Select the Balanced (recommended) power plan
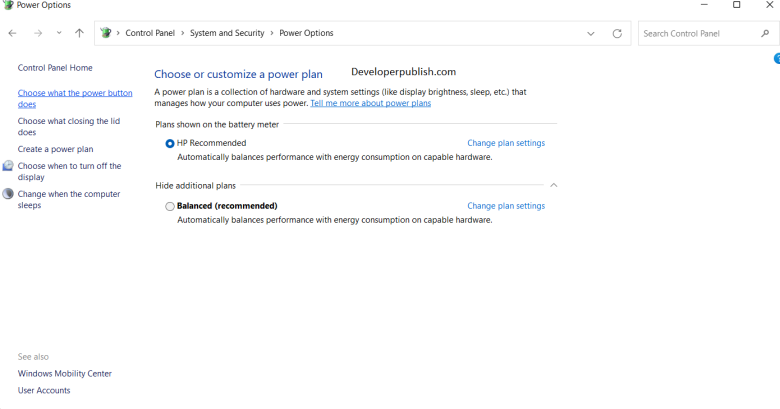The image size is (780, 409). (170, 206)
